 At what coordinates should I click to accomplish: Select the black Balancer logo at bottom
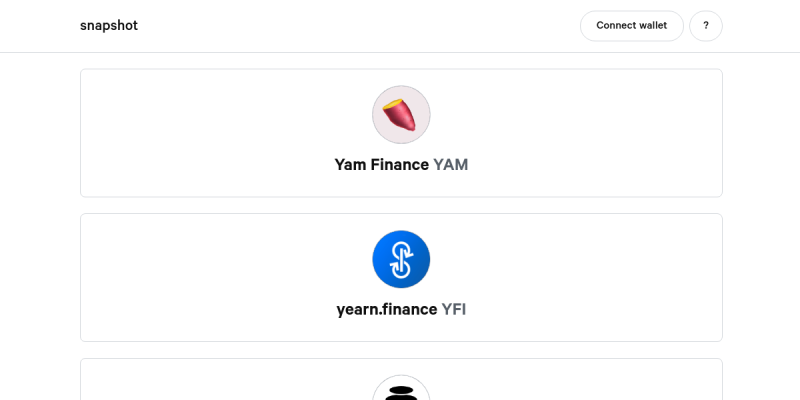pos(401,390)
